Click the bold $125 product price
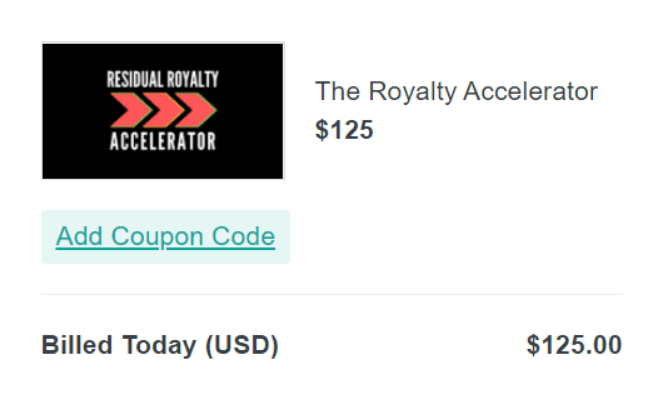The image size is (650, 400). 344,130
